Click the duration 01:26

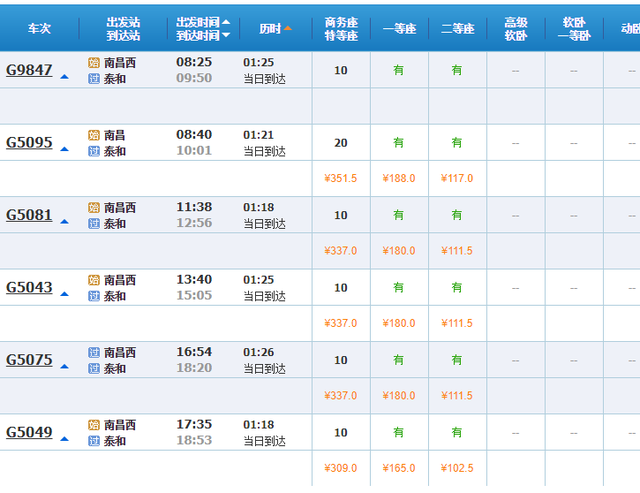[x=258, y=352]
